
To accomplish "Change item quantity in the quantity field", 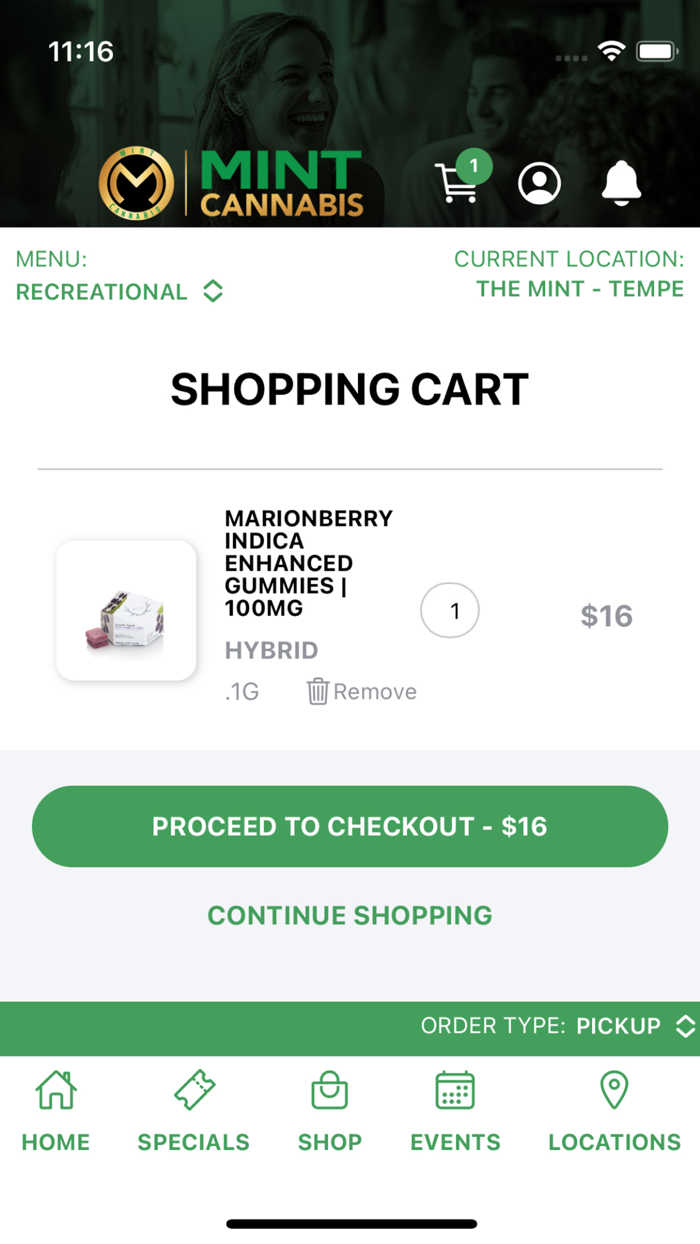I will 450,610.
